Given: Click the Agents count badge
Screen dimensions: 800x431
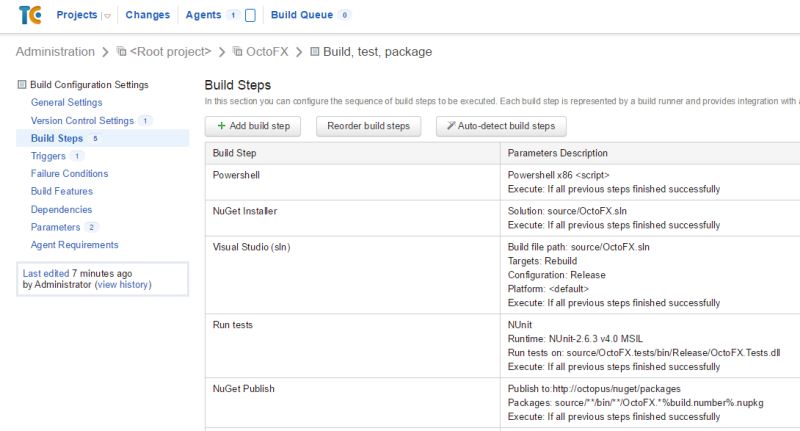Looking at the screenshot, I should click(x=233, y=15).
